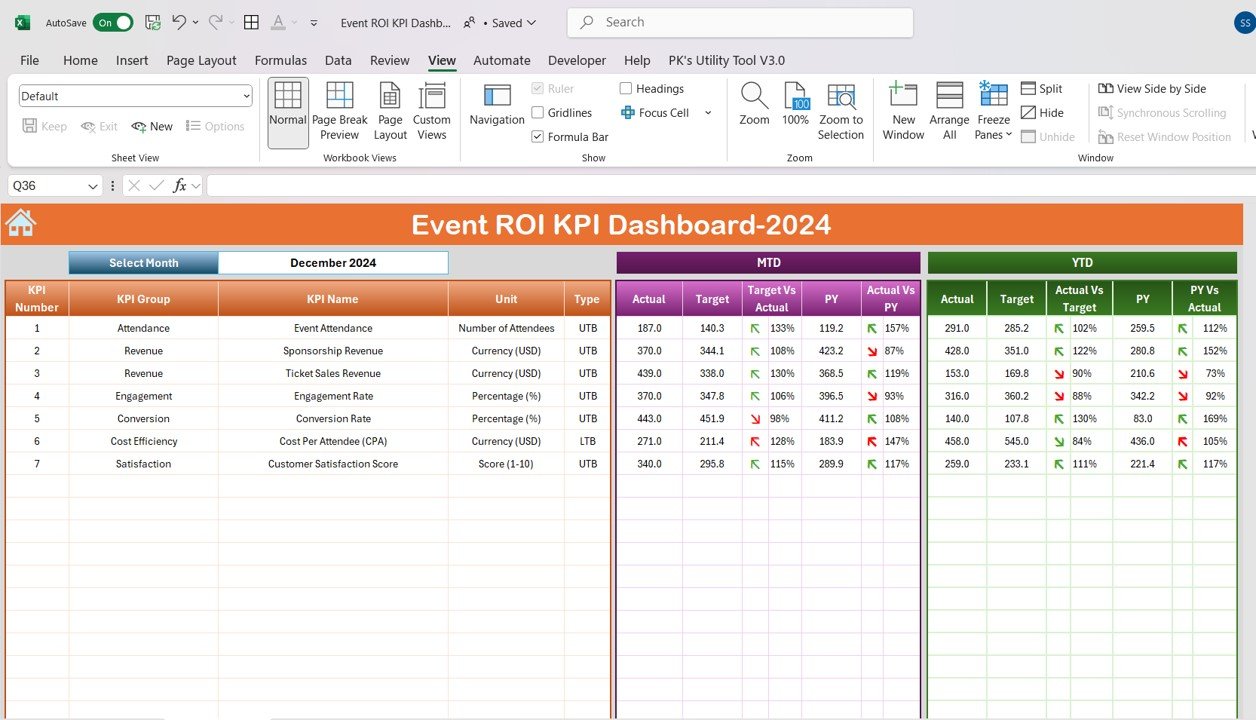This screenshot has width=1256, height=720.
Task: Click View Side by Side
Action: (1152, 89)
